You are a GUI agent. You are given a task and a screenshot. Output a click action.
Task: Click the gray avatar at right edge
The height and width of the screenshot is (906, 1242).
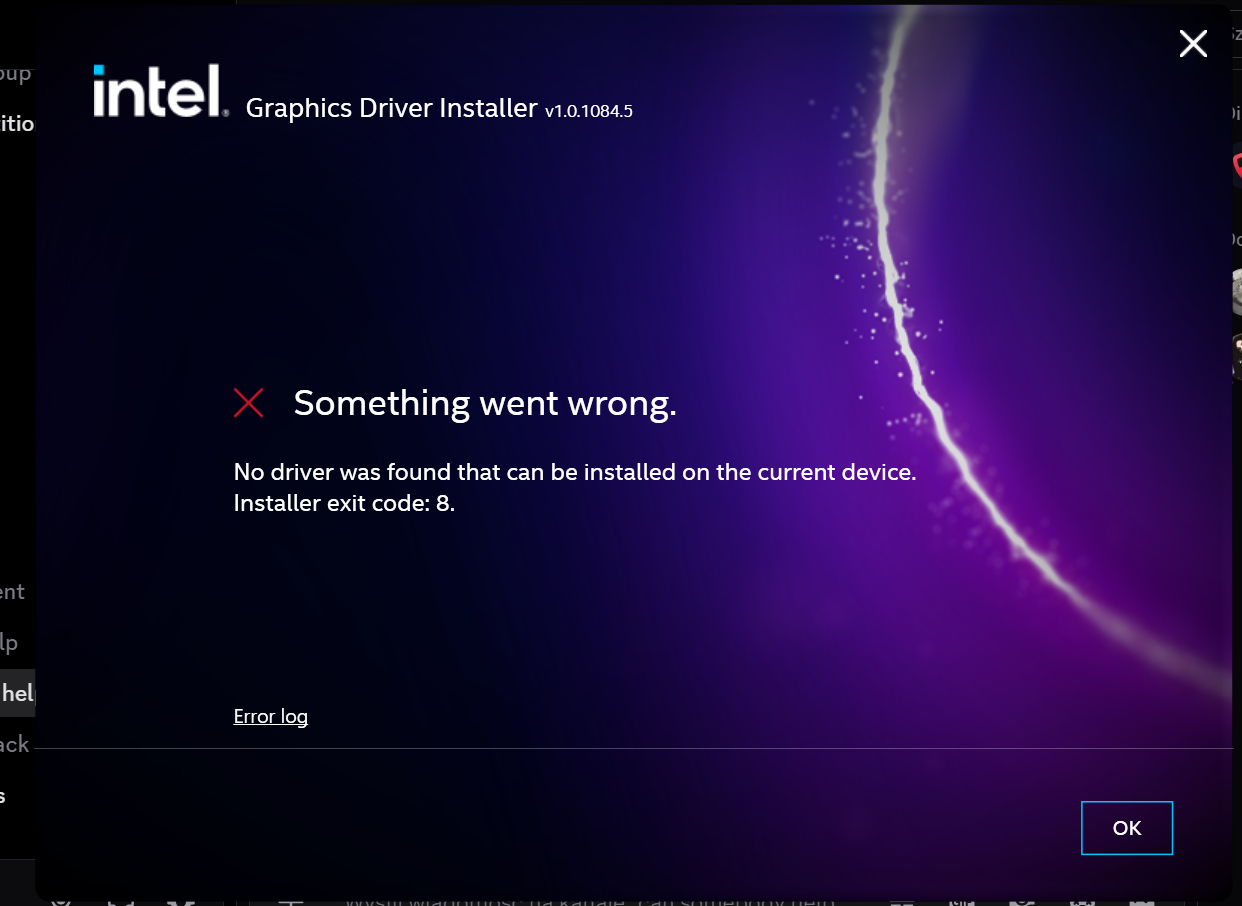point(1236,291)
